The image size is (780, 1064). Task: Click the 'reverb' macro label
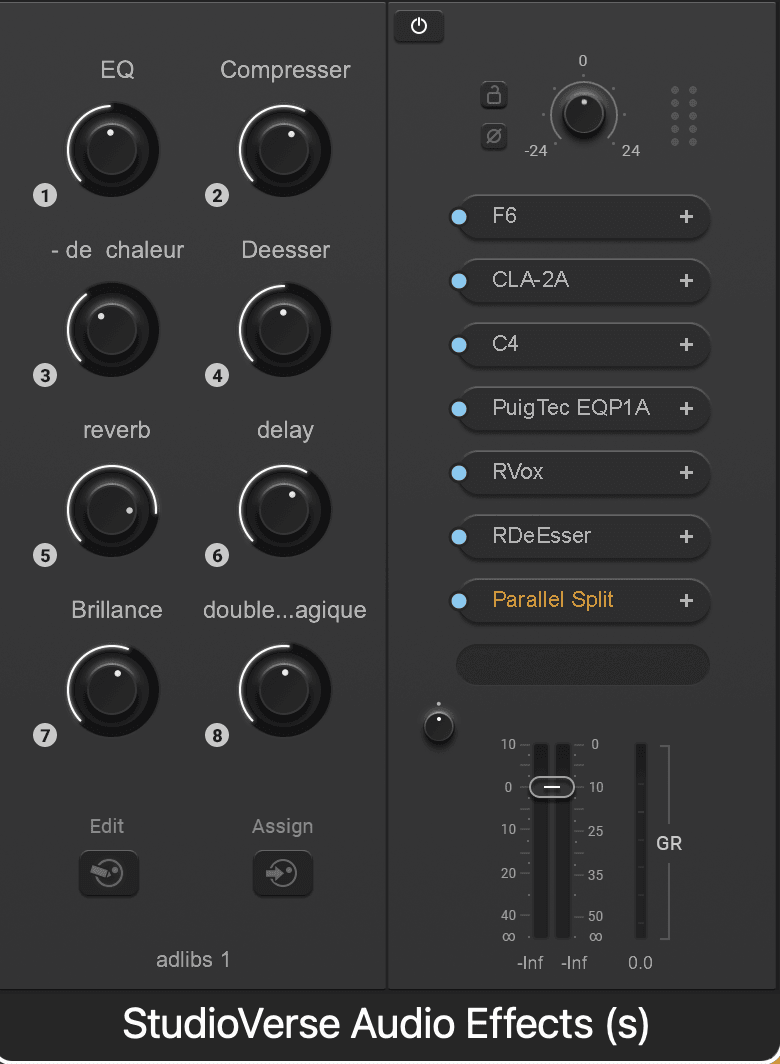(117, 430)
